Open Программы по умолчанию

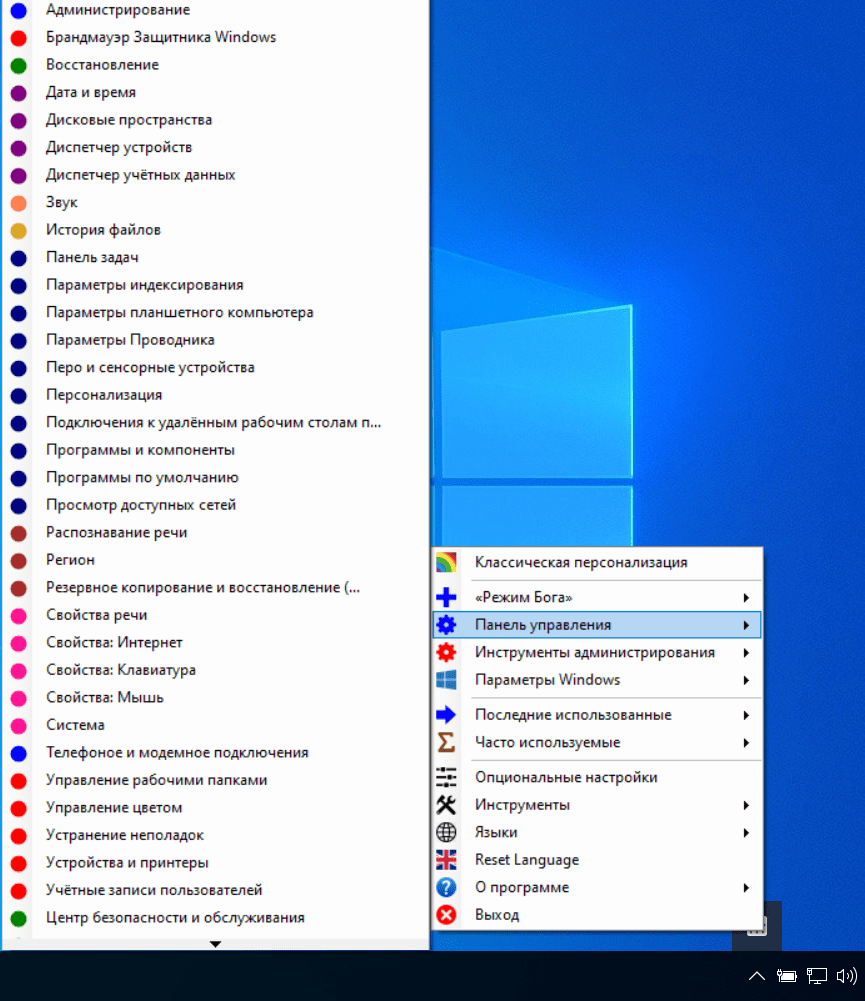pyautogui.click(x=215, y=478)
